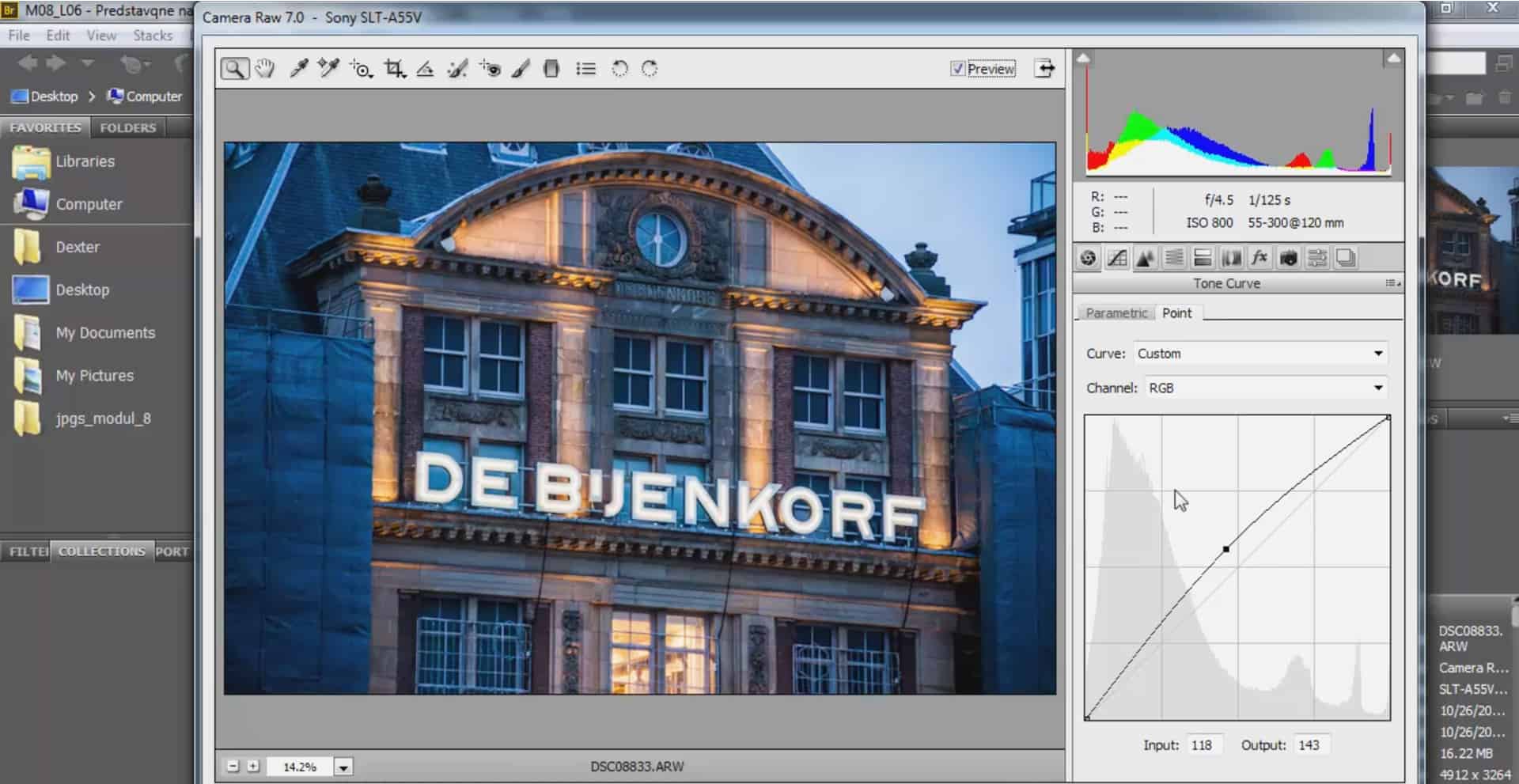Toggle highlight clipping warning in histogram
Viewport: 1519px width, 784px height.
(x=1393, y=58)
